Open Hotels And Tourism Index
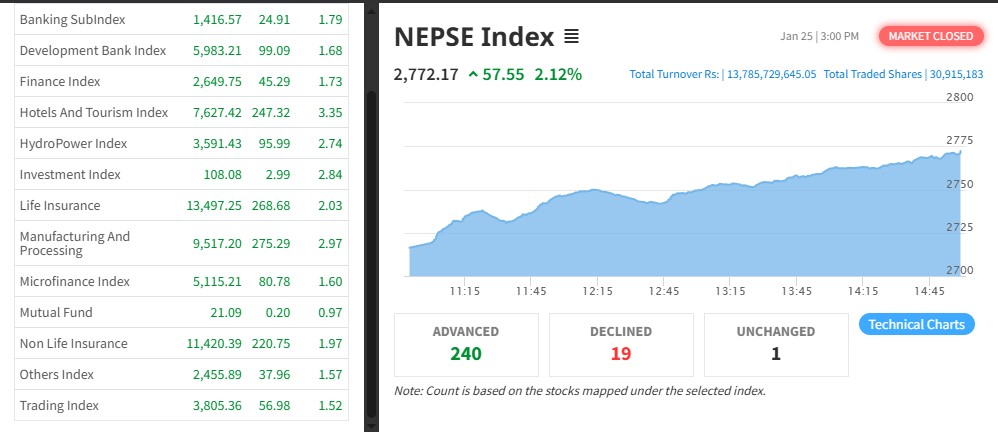The width and height of the screenshot is (998, 432). click(x=93, y=113)
